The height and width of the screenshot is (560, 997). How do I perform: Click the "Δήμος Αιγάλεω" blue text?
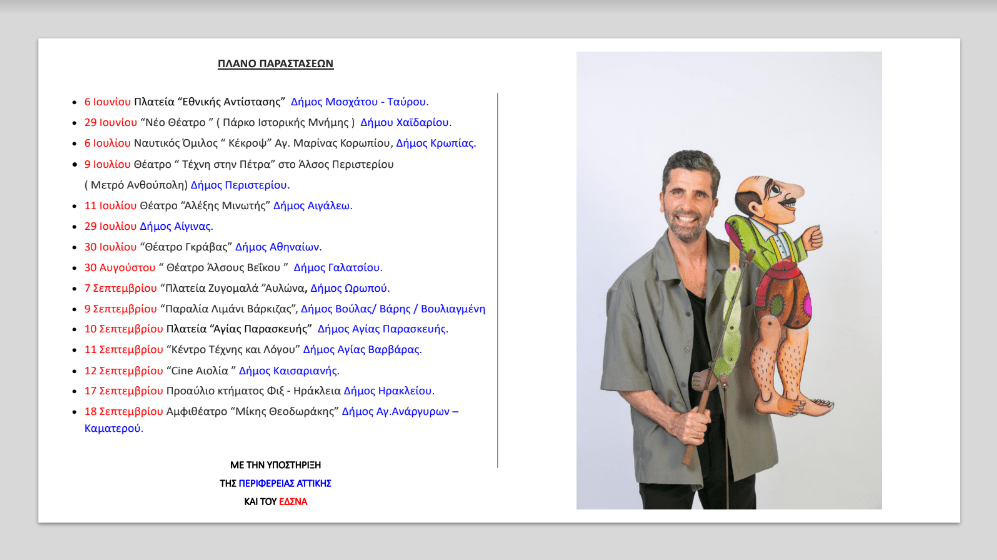(312, 205)
